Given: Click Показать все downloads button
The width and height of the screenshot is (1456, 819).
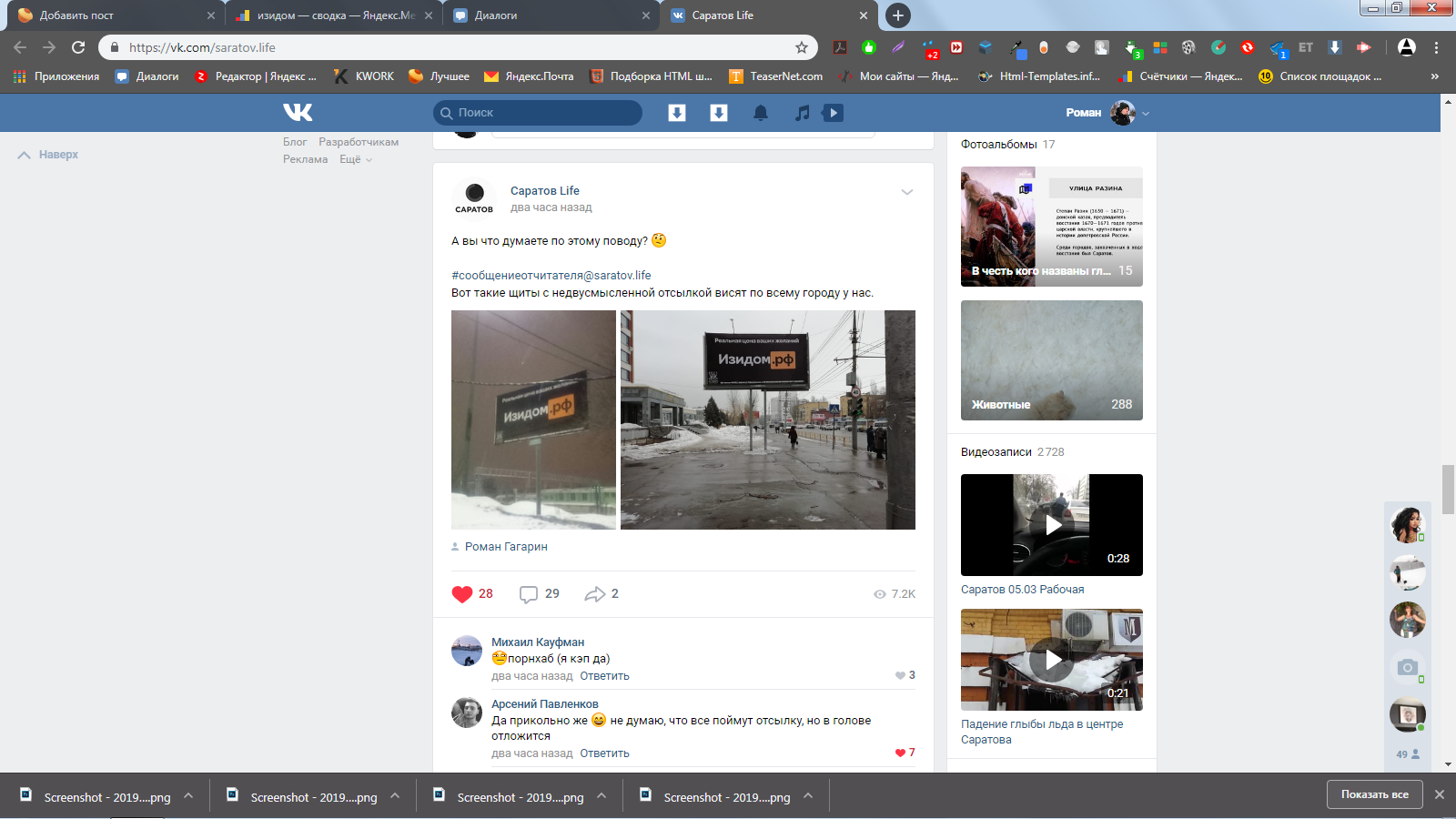Looking at the screenshot, I should [x=1374, y=794].
